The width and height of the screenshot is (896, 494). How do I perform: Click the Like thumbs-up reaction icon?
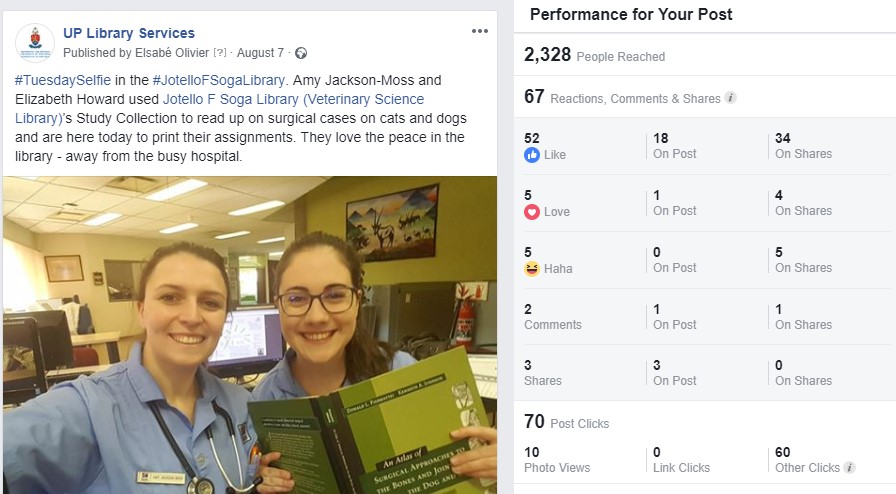pos(531,154)
